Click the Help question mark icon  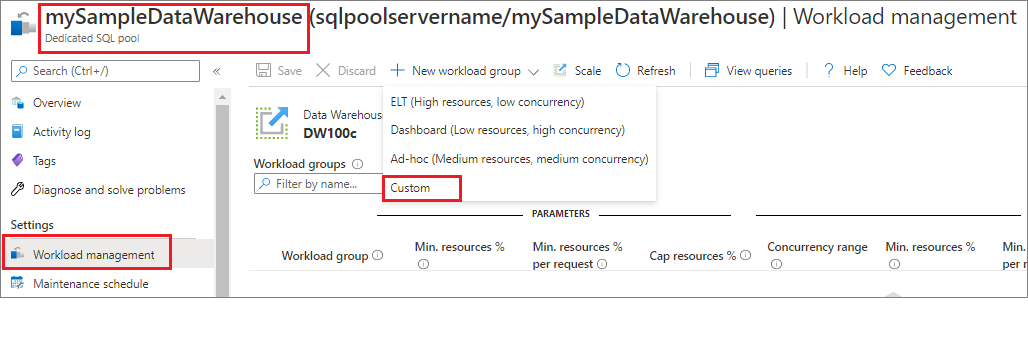click(x=829, y=70)
